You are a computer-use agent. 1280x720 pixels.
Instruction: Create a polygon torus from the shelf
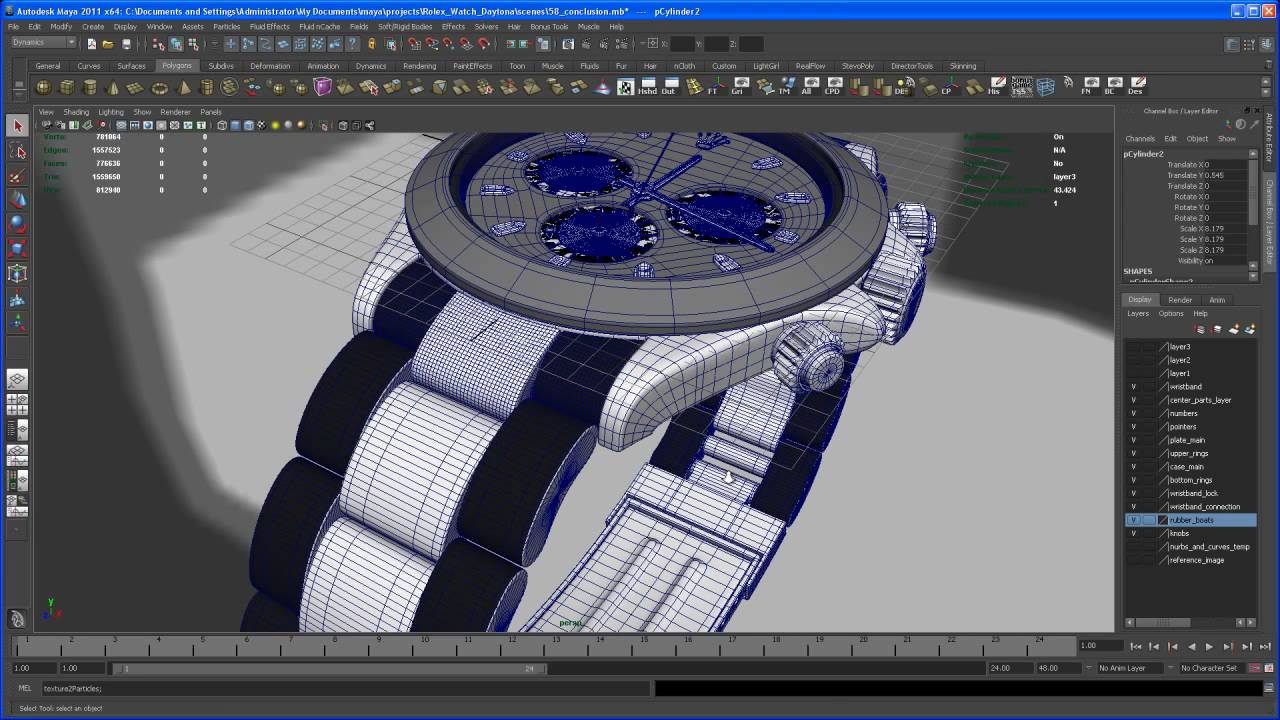[x=159, y=88]
